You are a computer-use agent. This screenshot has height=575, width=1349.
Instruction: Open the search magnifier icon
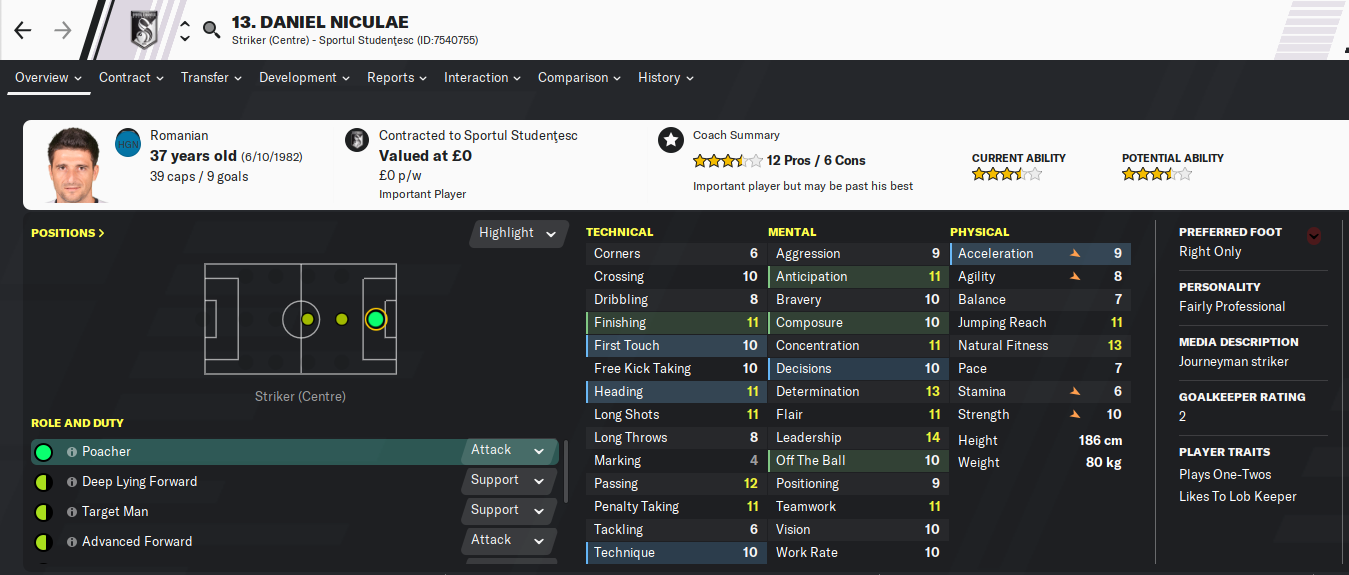211,30
